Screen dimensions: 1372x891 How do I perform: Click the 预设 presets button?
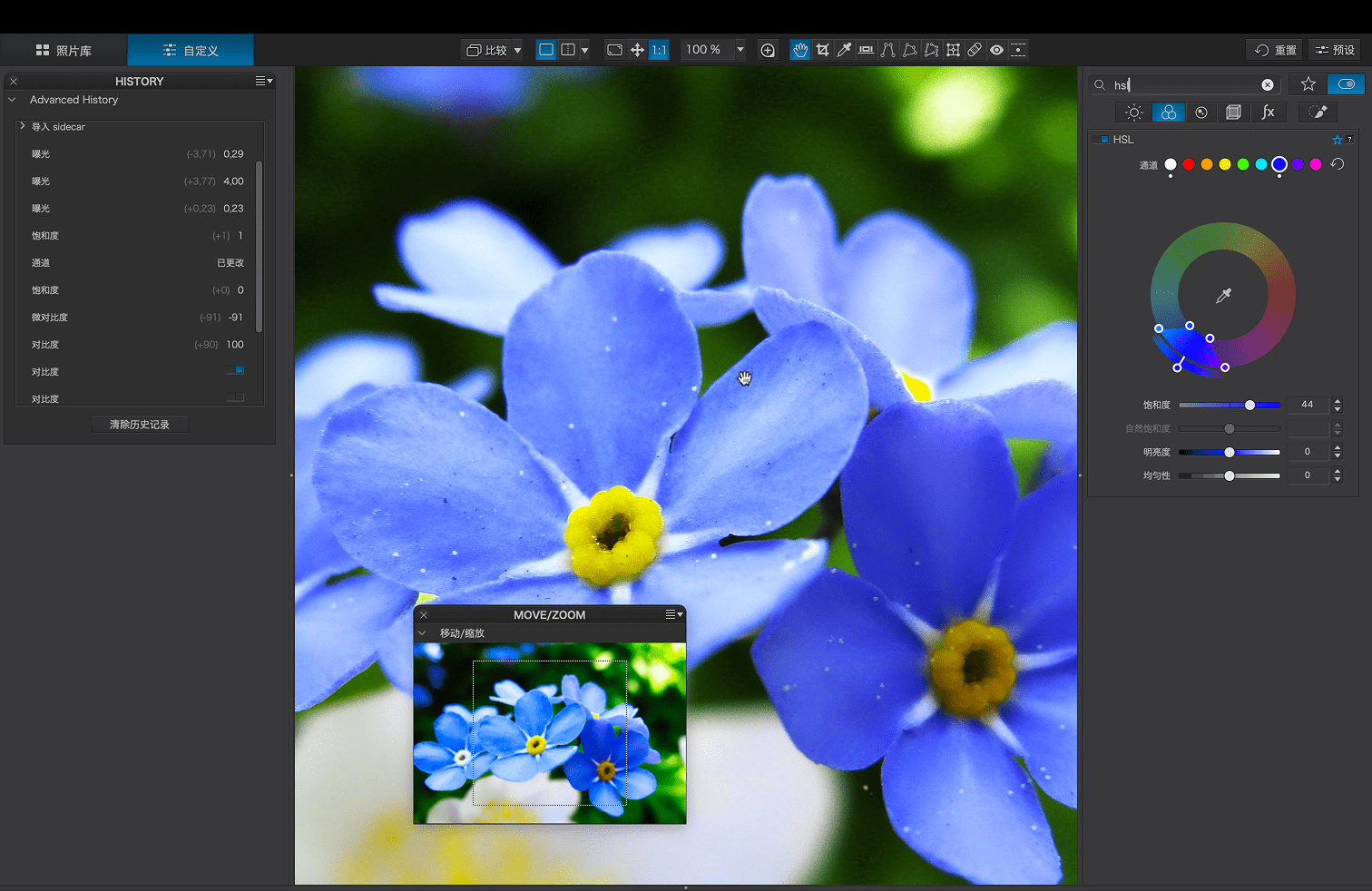coord(1335,51)
